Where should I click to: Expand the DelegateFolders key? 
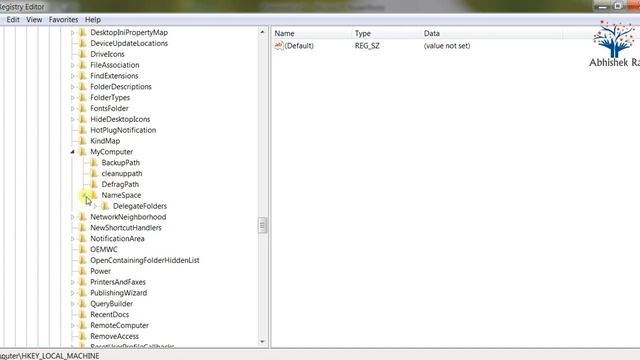pos(96,206)
